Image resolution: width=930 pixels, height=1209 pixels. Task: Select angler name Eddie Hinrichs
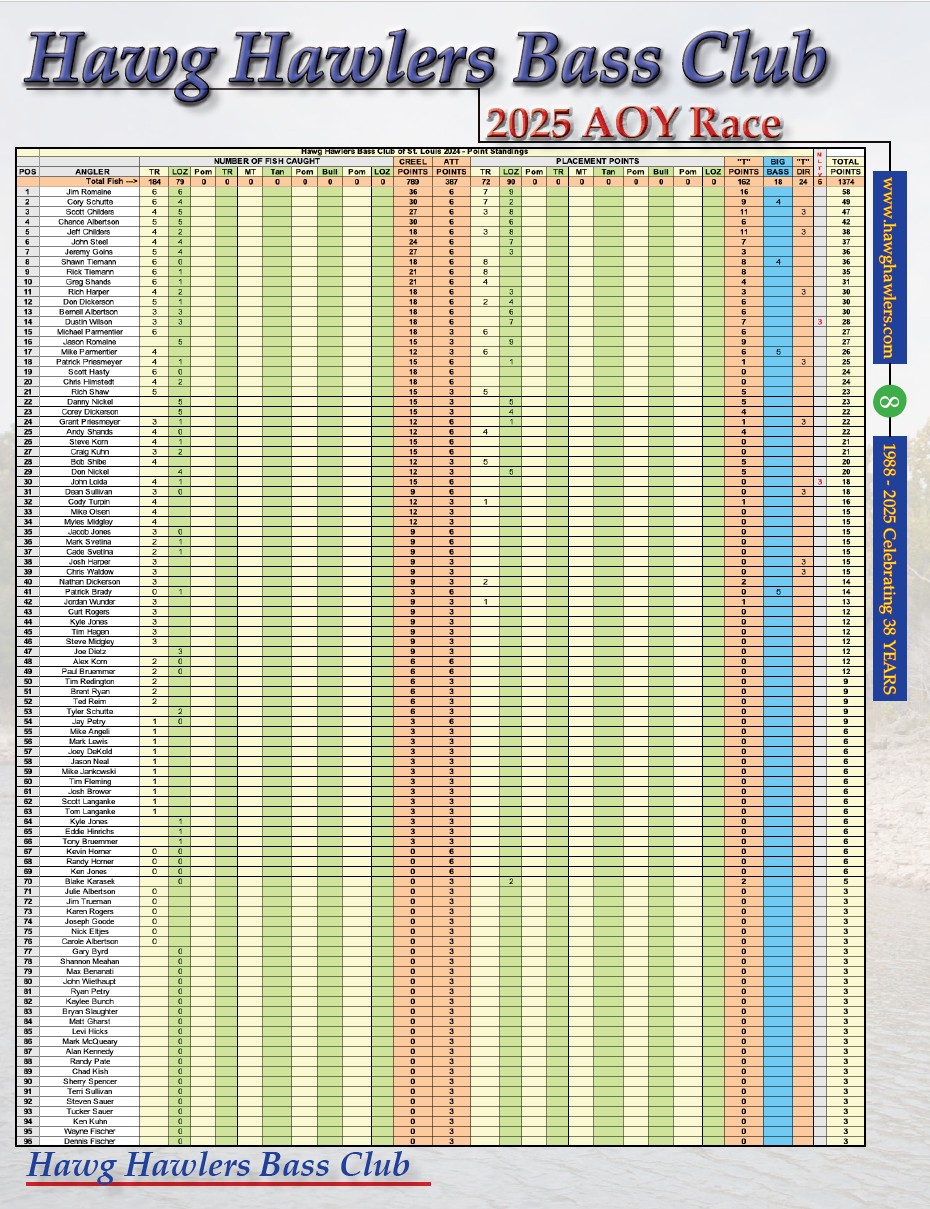(x=89, y=831)
